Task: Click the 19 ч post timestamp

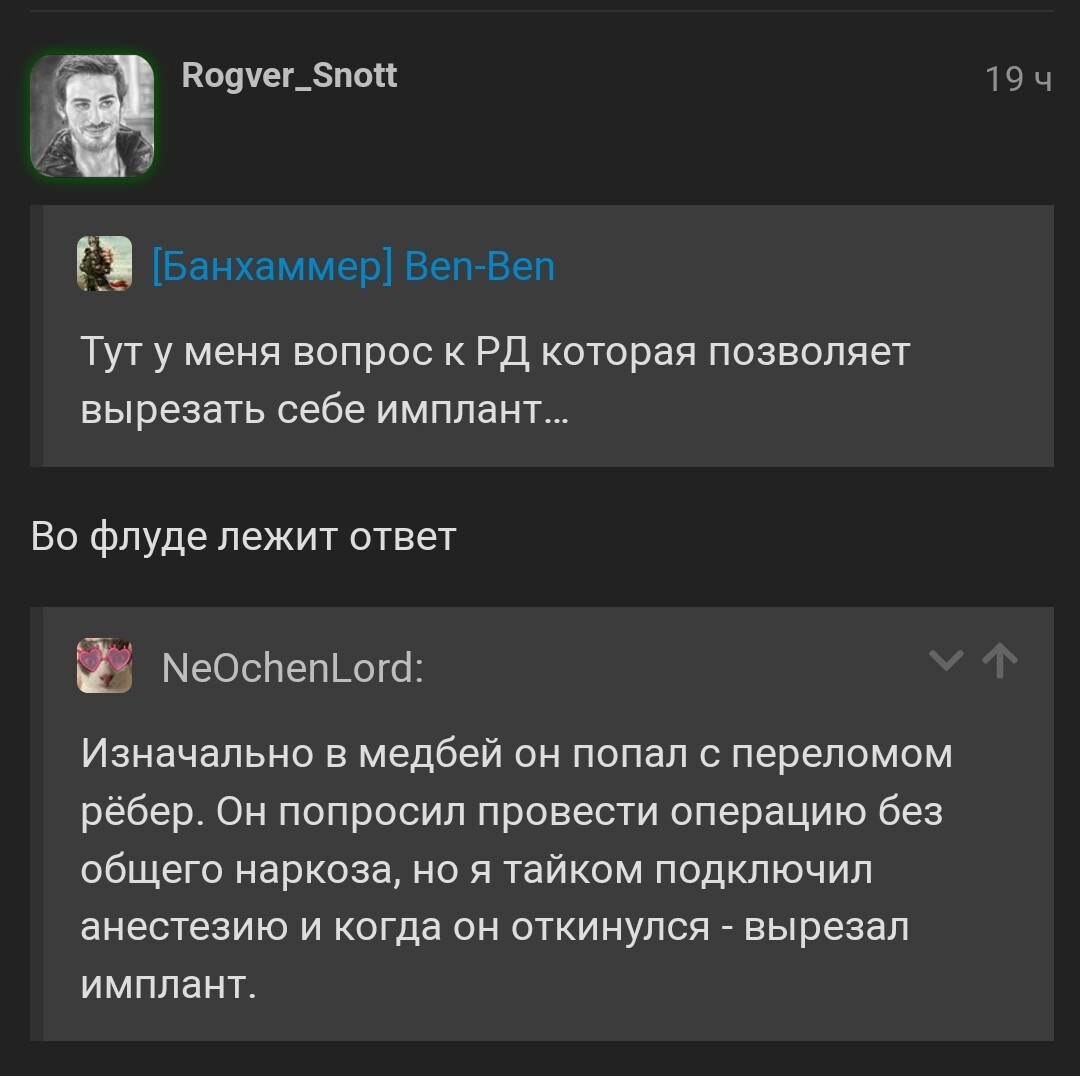Action: [1018, 79]
